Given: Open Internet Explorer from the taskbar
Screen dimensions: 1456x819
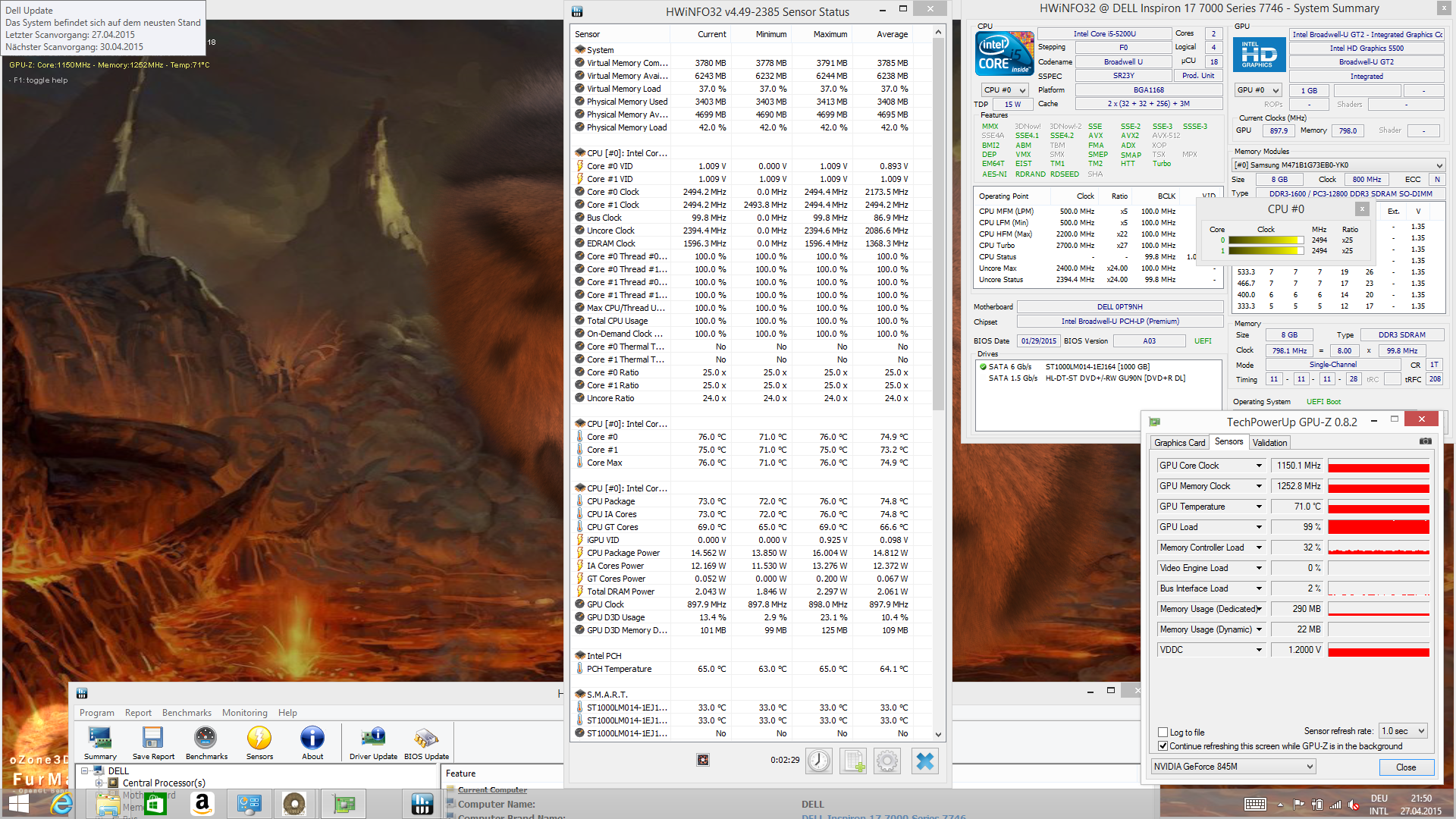Looking at the screenshot, I should (61, 804).
